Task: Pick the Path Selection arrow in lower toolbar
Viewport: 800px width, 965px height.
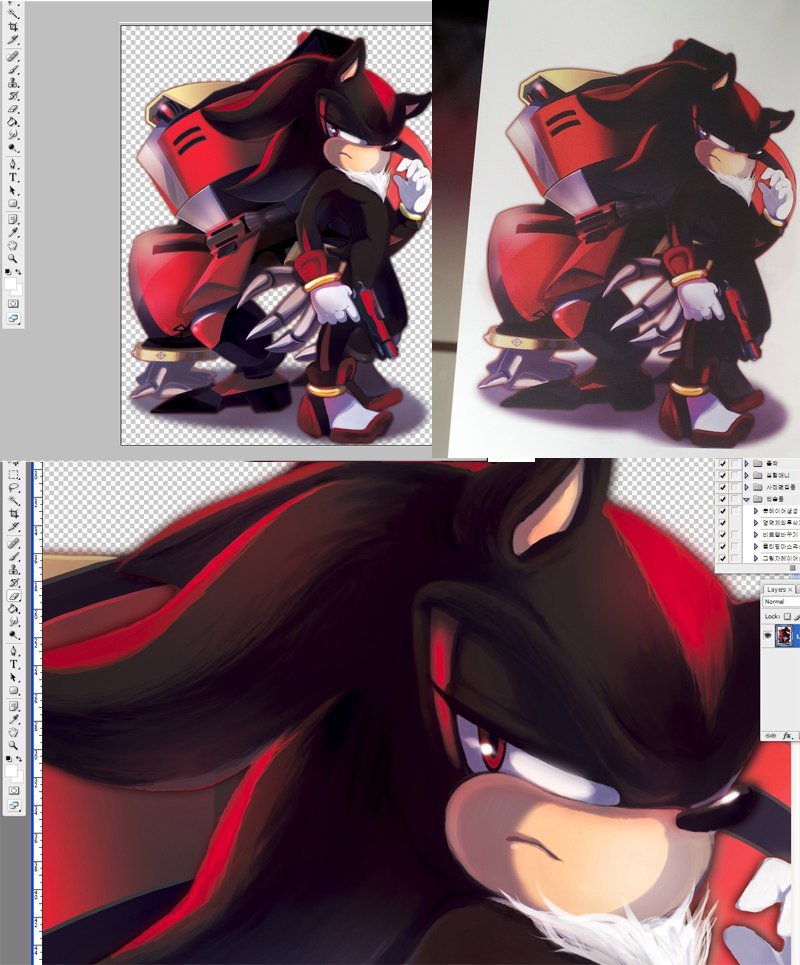Action: pyautogui.click(x=13, y=677)
